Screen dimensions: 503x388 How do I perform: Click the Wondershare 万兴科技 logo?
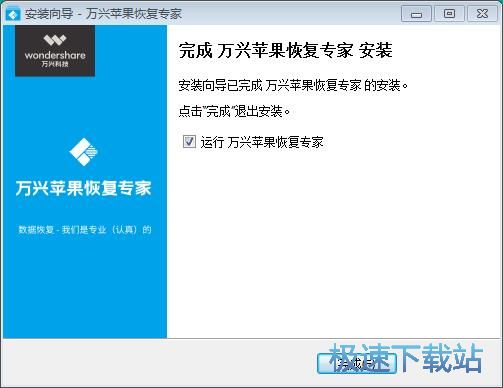pos(55,51)
